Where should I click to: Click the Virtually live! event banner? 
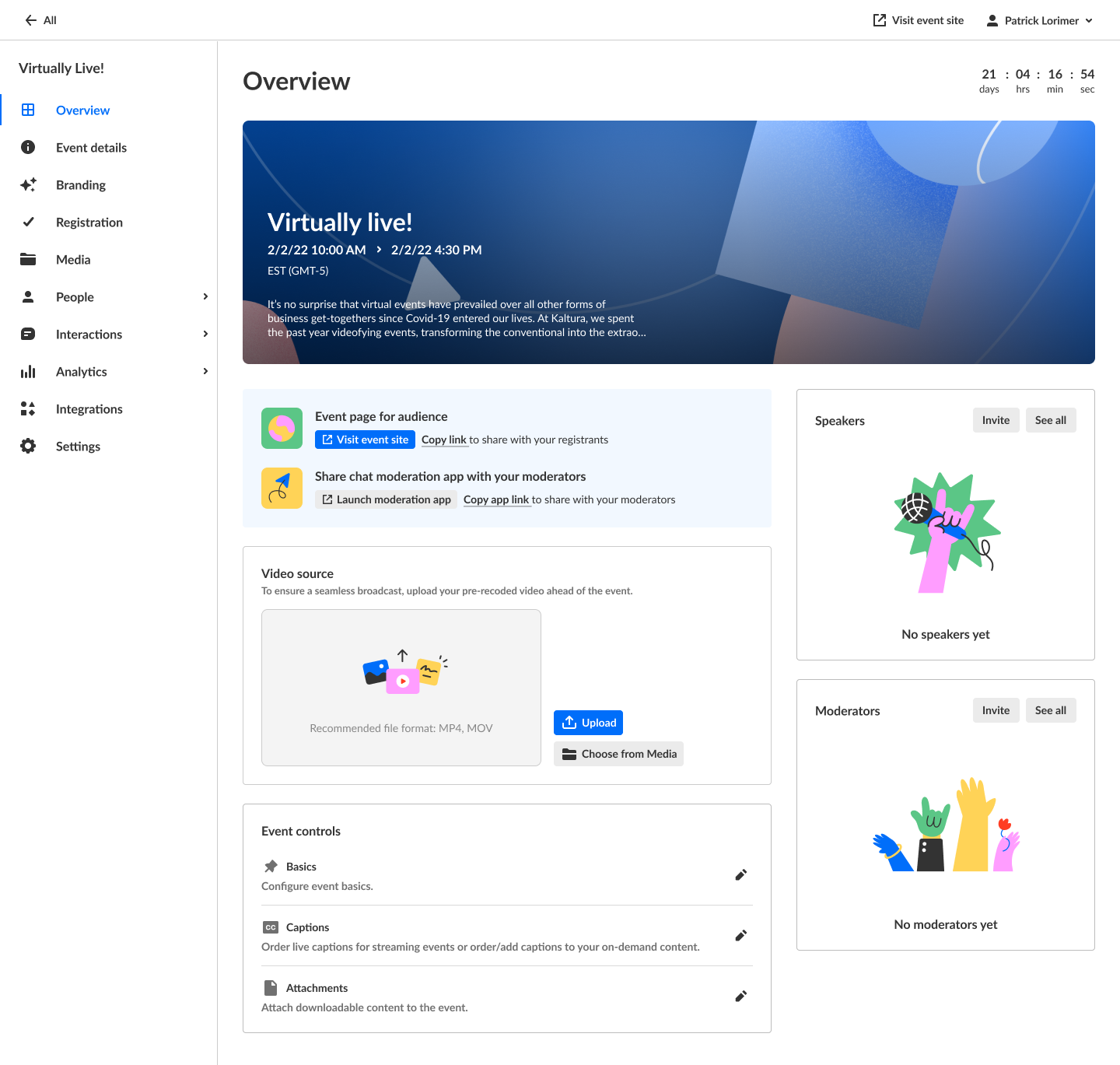[x=669, y=242]
